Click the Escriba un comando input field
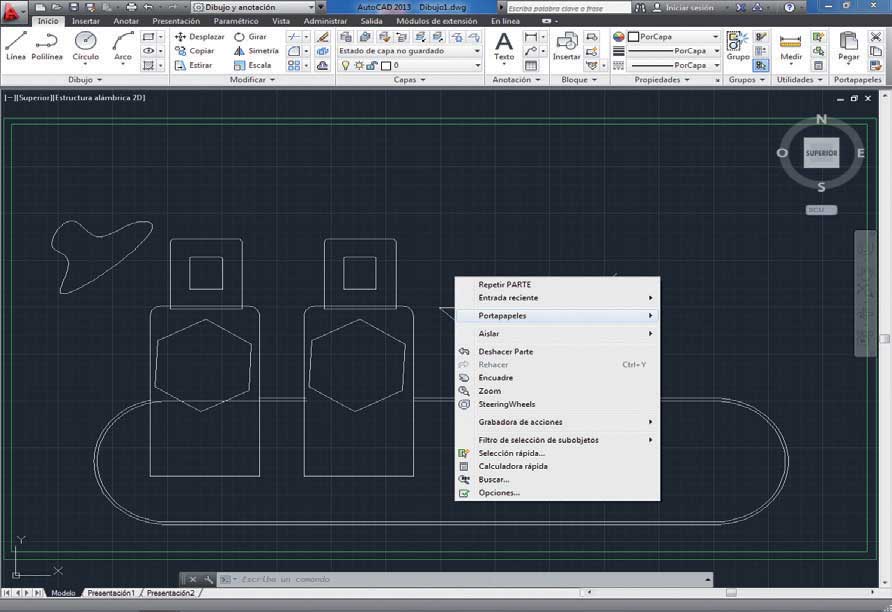This screenshot has height=612, width=892. click(466, 579)
